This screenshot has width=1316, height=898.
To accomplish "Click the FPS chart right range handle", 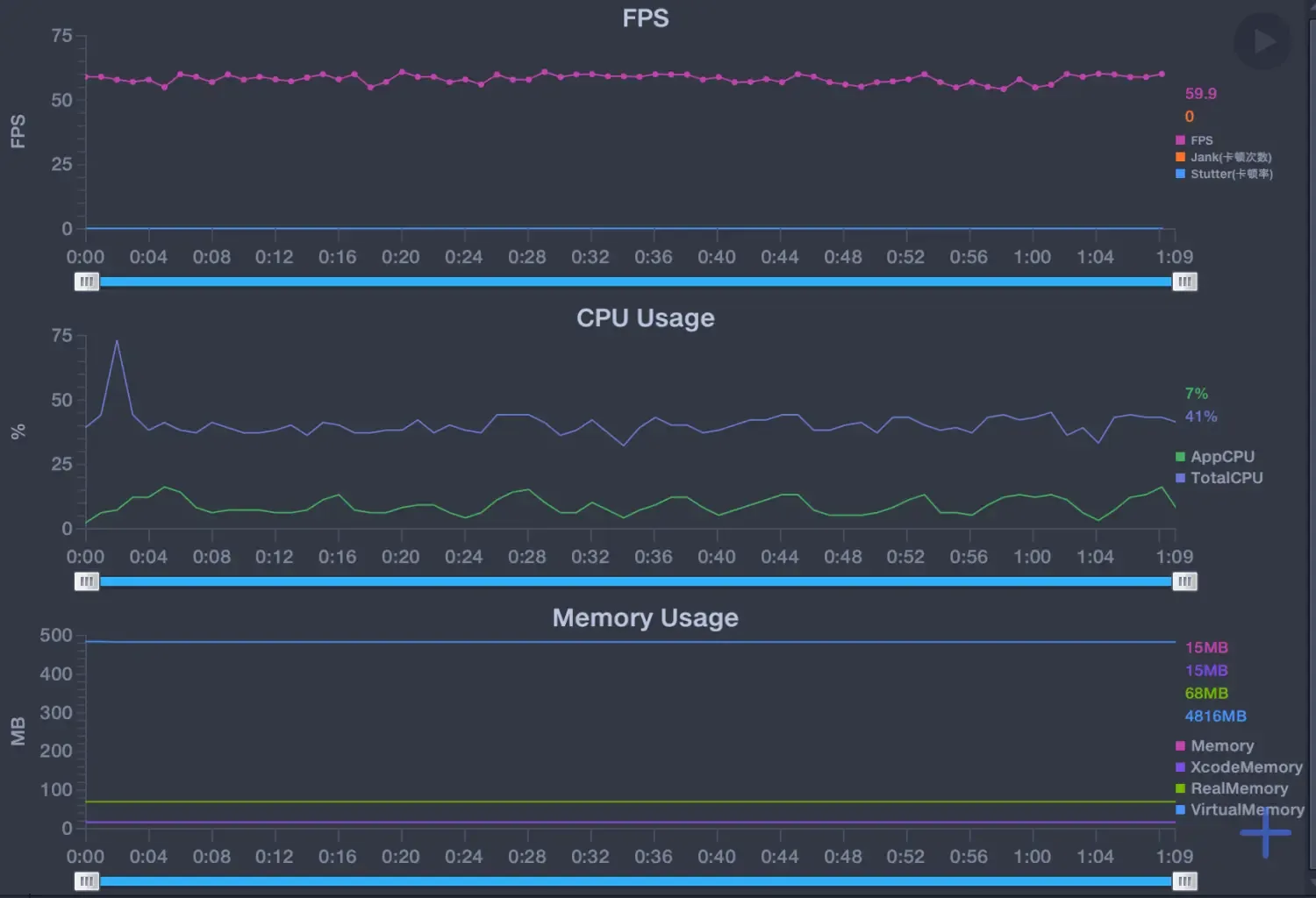I will pyautogui.click(x=1184, y=282).
